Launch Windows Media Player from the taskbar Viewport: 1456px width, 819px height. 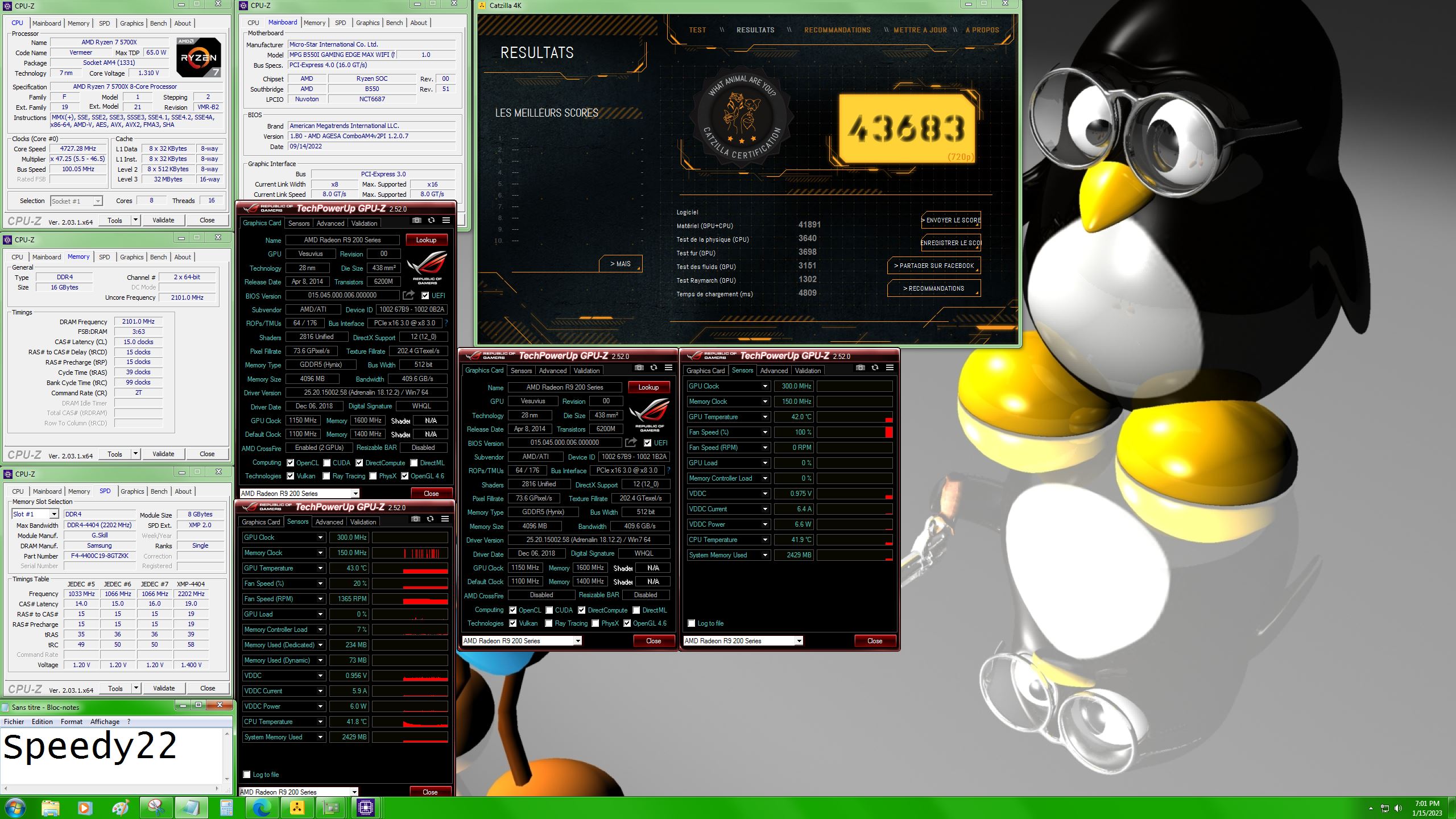[85, 808]
